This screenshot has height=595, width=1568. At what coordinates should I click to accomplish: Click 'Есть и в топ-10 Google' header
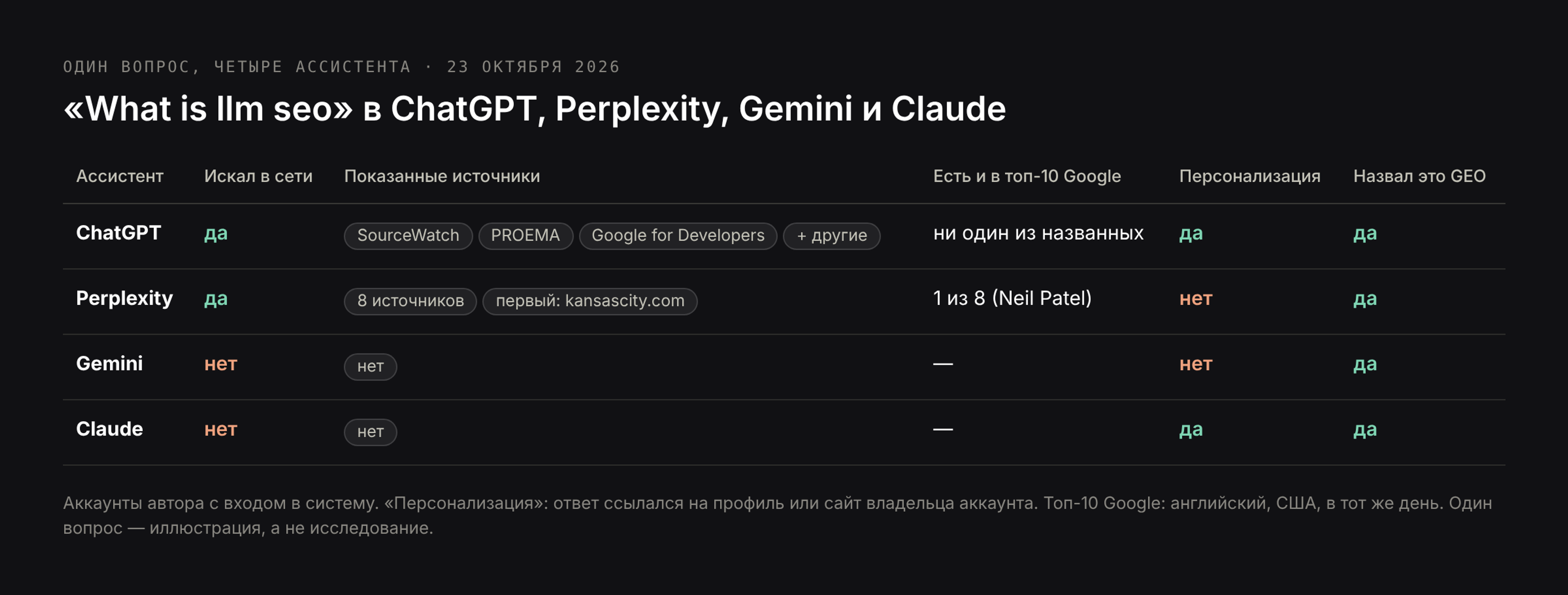1027,176
